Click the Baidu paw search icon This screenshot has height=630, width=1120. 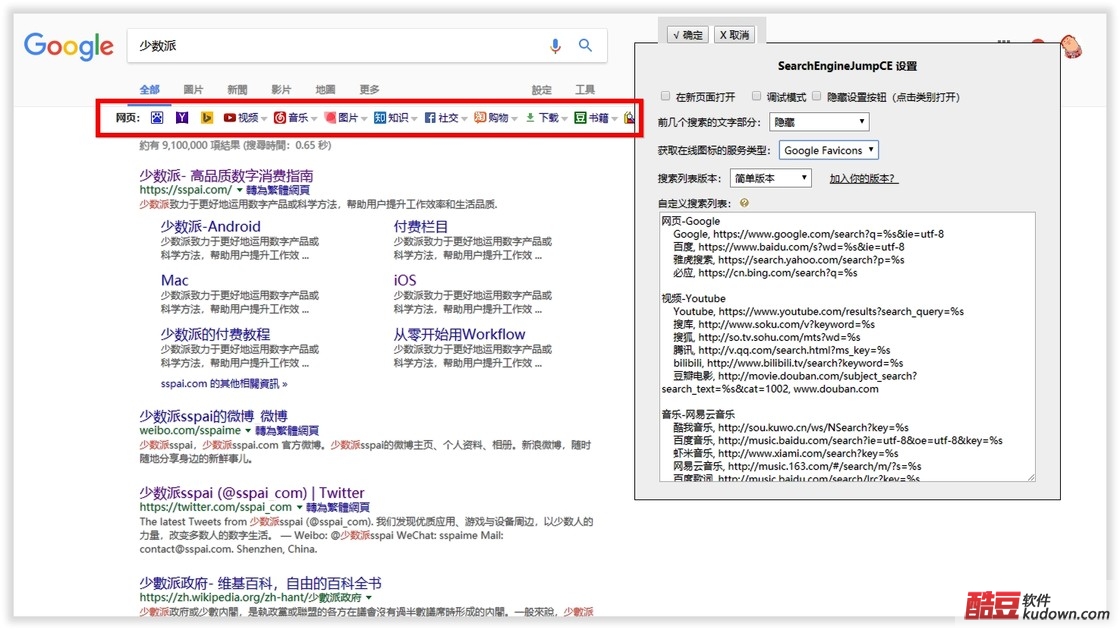click(x=157, y=118)
